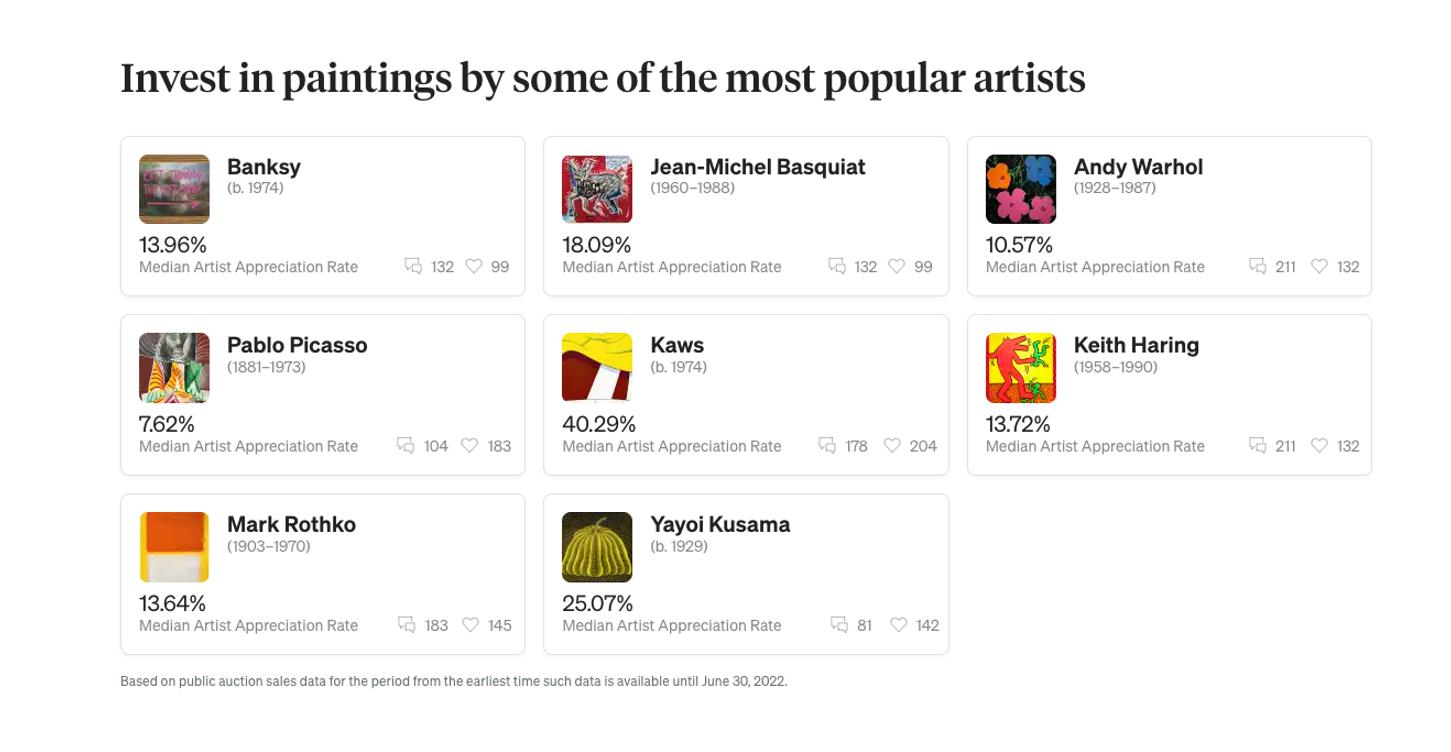Click the Keith Haring artist name
Viewport: 1451px width, 752px height.
tap(1136, 345)
